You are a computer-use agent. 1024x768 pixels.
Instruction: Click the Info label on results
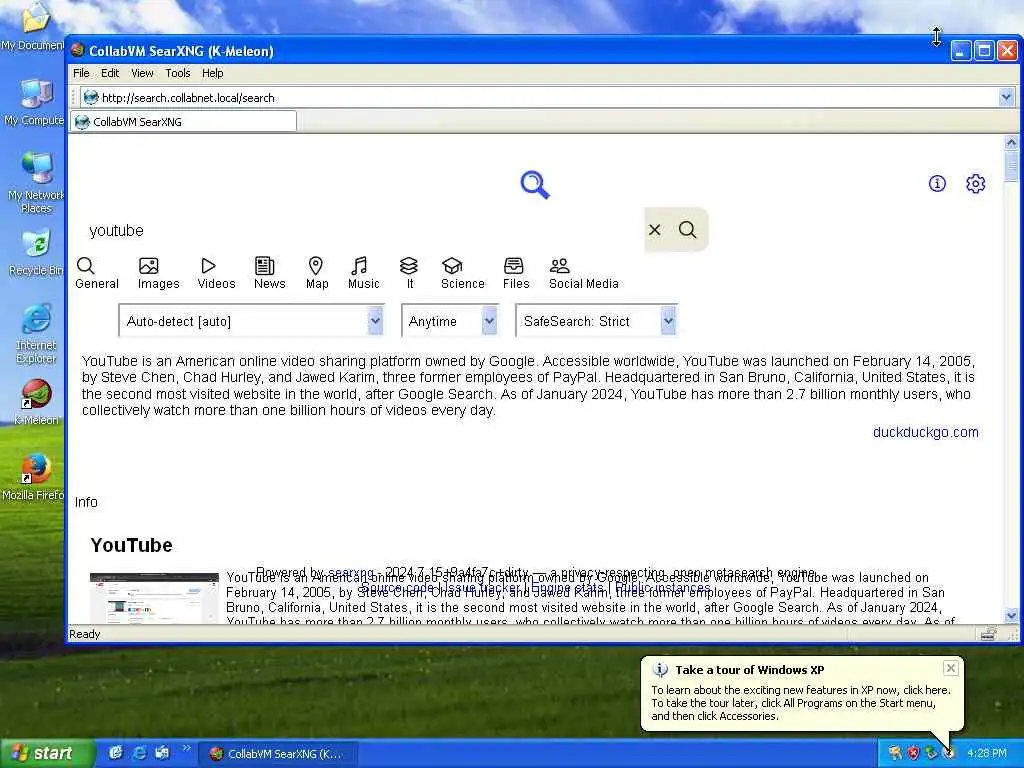(x=86, y=502)
